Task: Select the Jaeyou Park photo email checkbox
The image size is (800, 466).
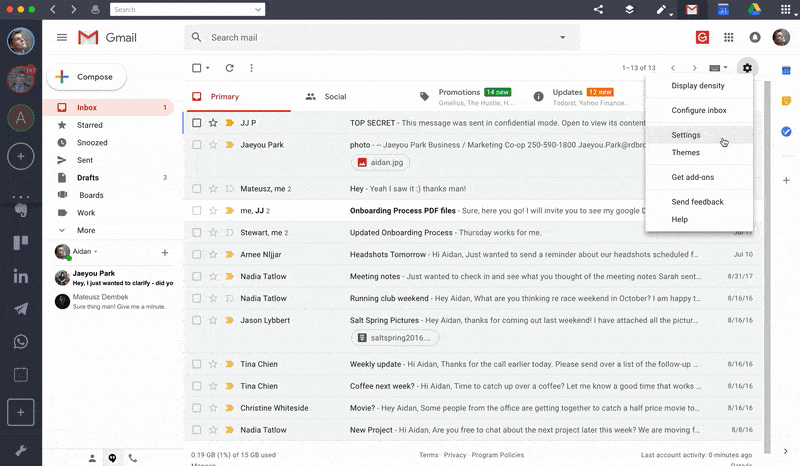Action: point(196,144)
